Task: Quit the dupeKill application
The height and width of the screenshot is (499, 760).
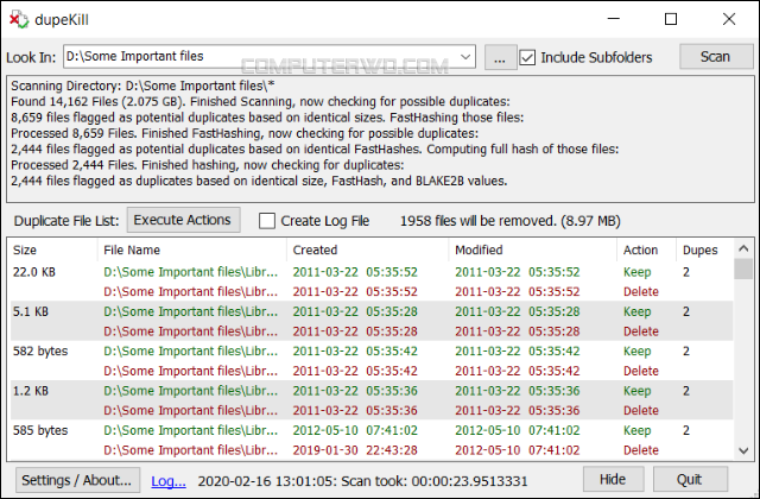Action: 690,479
